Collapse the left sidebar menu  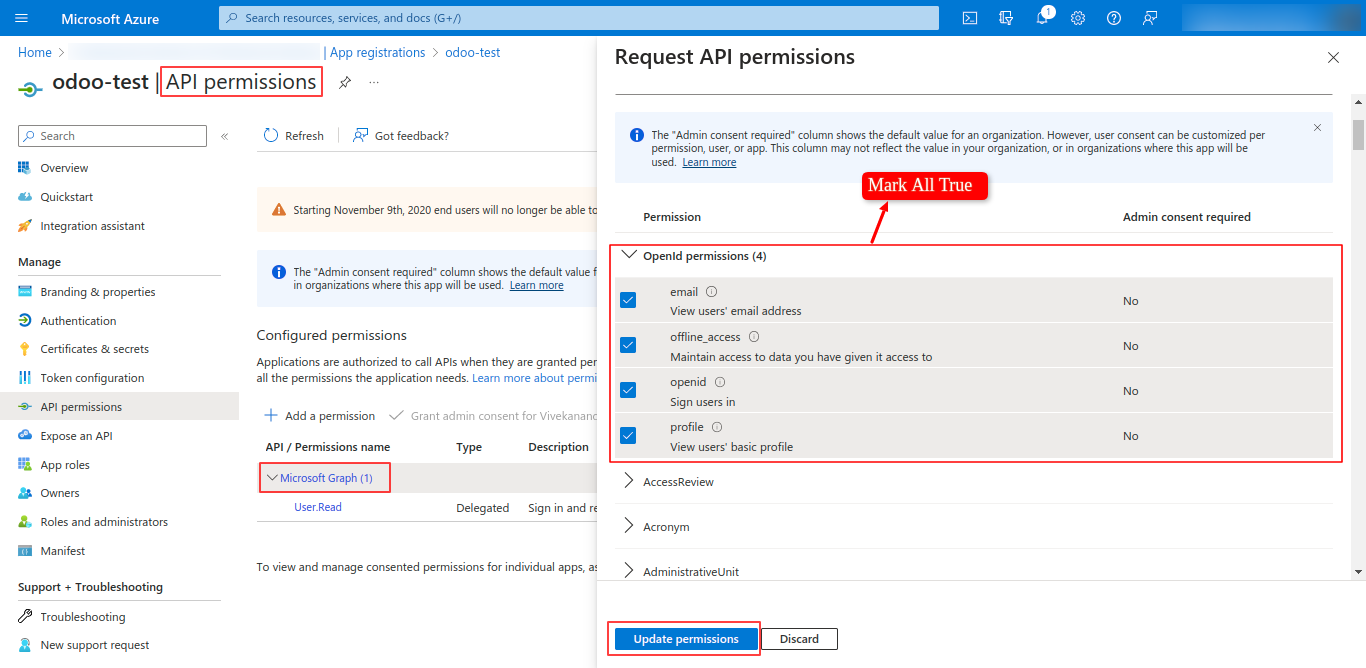point(225,136)
